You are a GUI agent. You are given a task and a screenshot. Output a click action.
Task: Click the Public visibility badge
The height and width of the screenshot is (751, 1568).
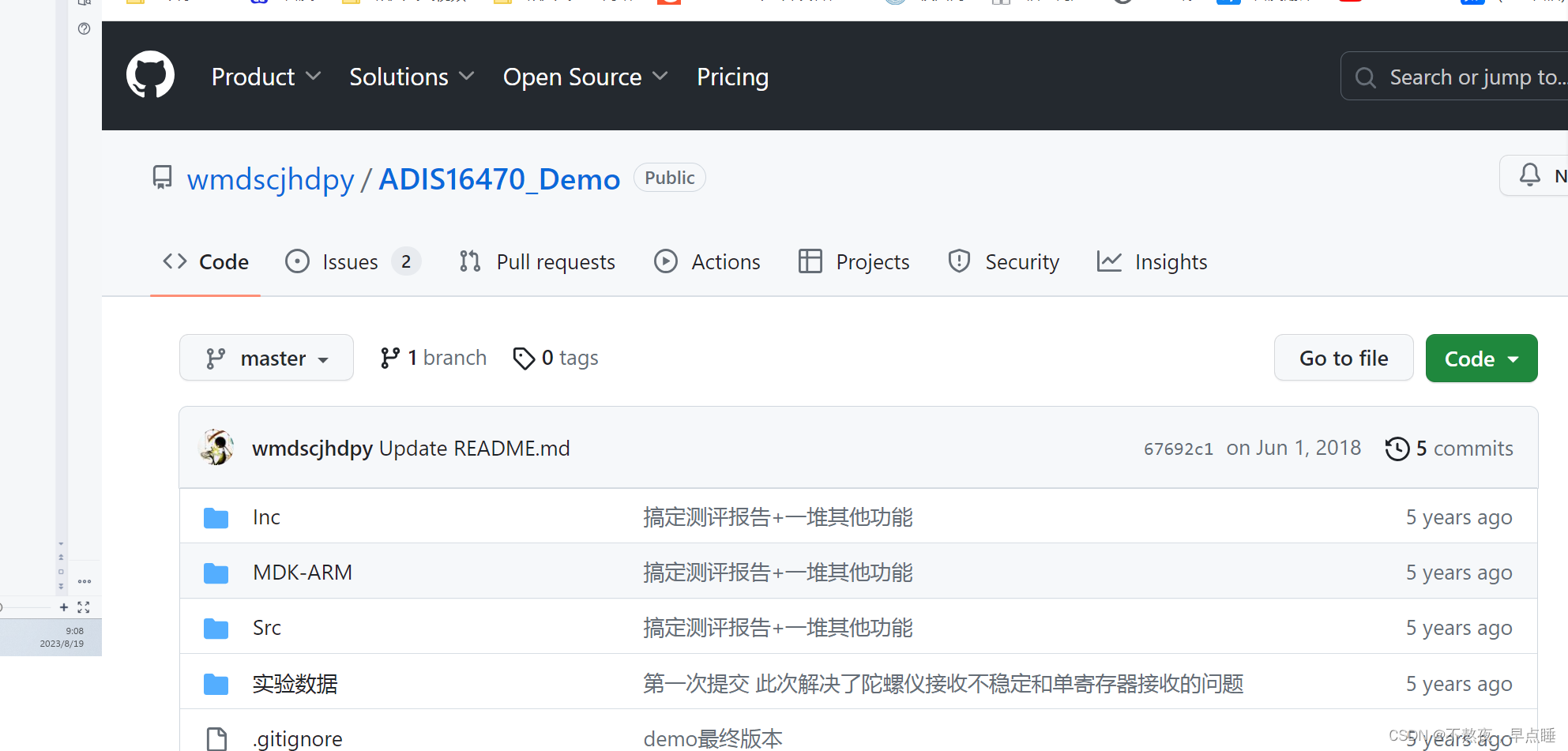click(x=669, y=178)
